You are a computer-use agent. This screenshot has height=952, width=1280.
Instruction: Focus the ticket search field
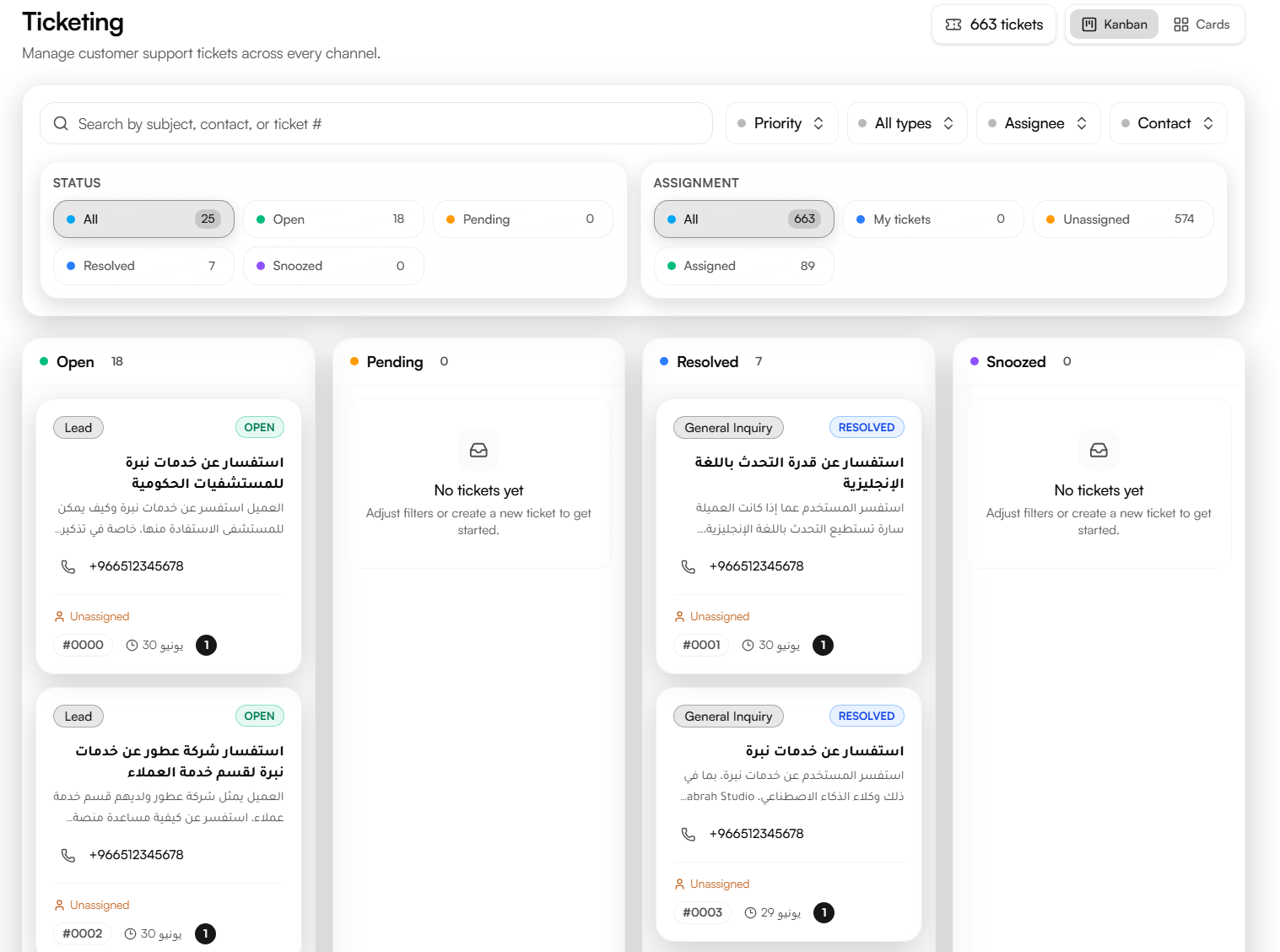tap(376, 124)
